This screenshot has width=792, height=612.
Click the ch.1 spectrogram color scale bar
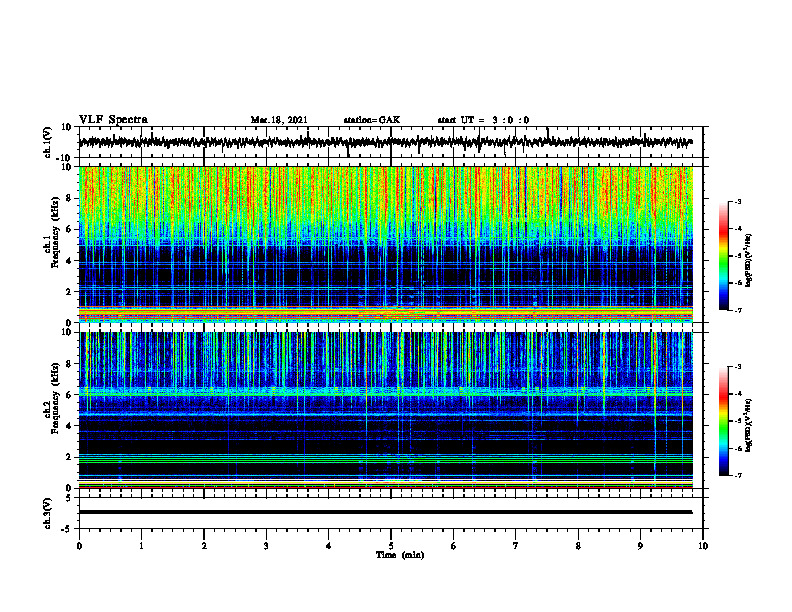click(x=724, y=256)
